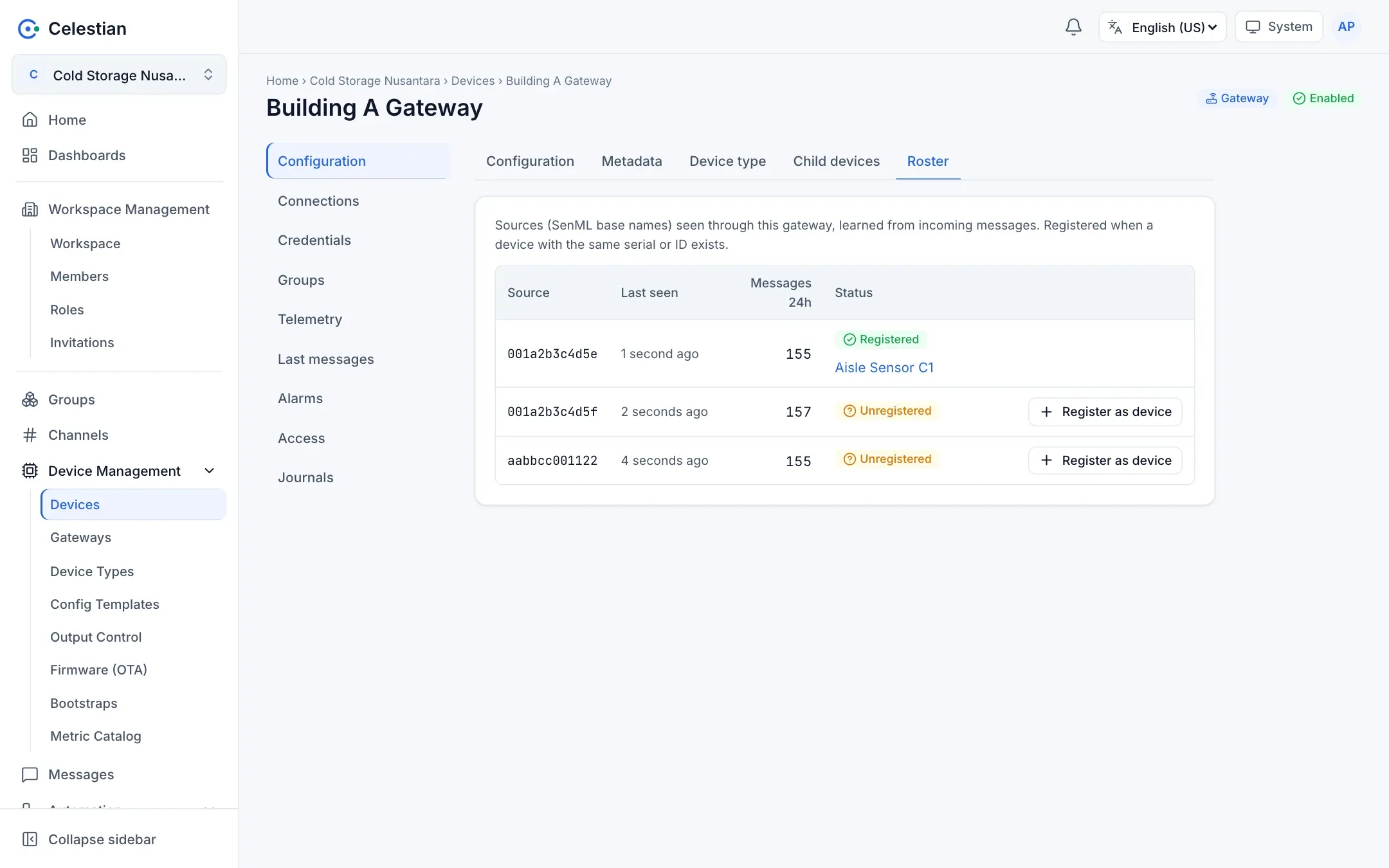Switch to the Metadata tab
1389x868 pixels.
631,161
